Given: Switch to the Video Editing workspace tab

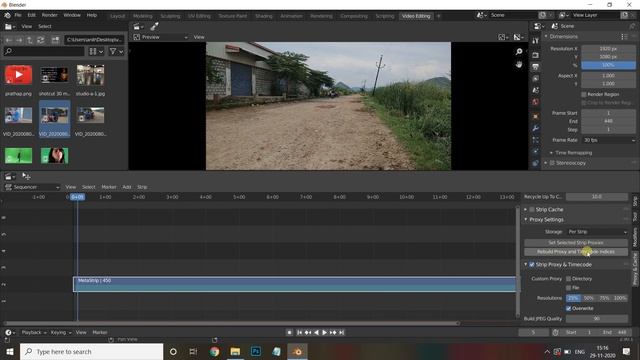Looking at the screenshot, I should 416,16.
